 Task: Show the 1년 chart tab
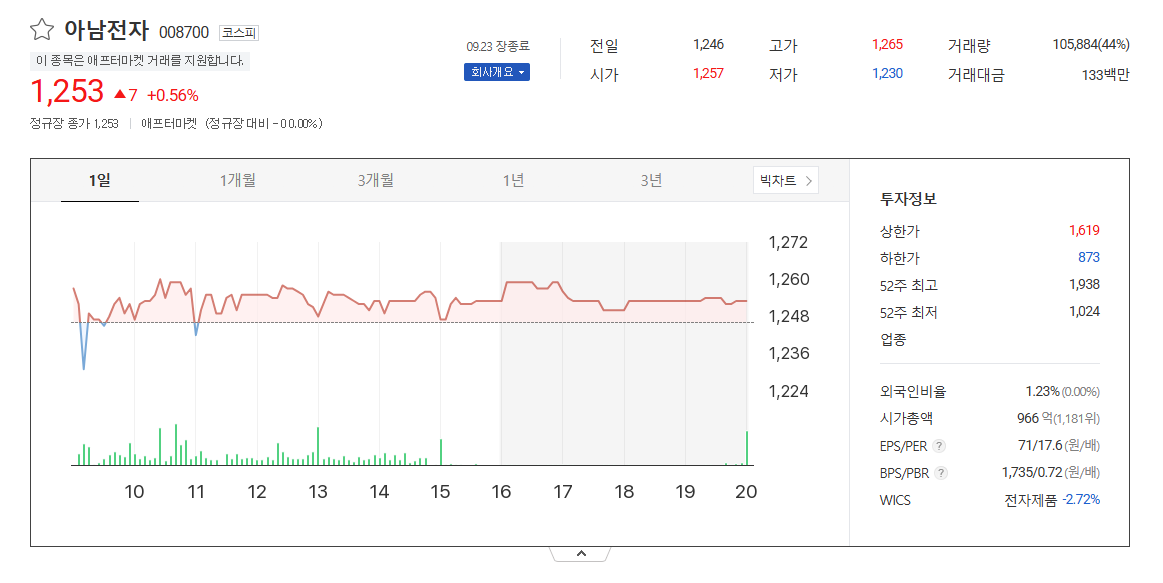(513, 180)
